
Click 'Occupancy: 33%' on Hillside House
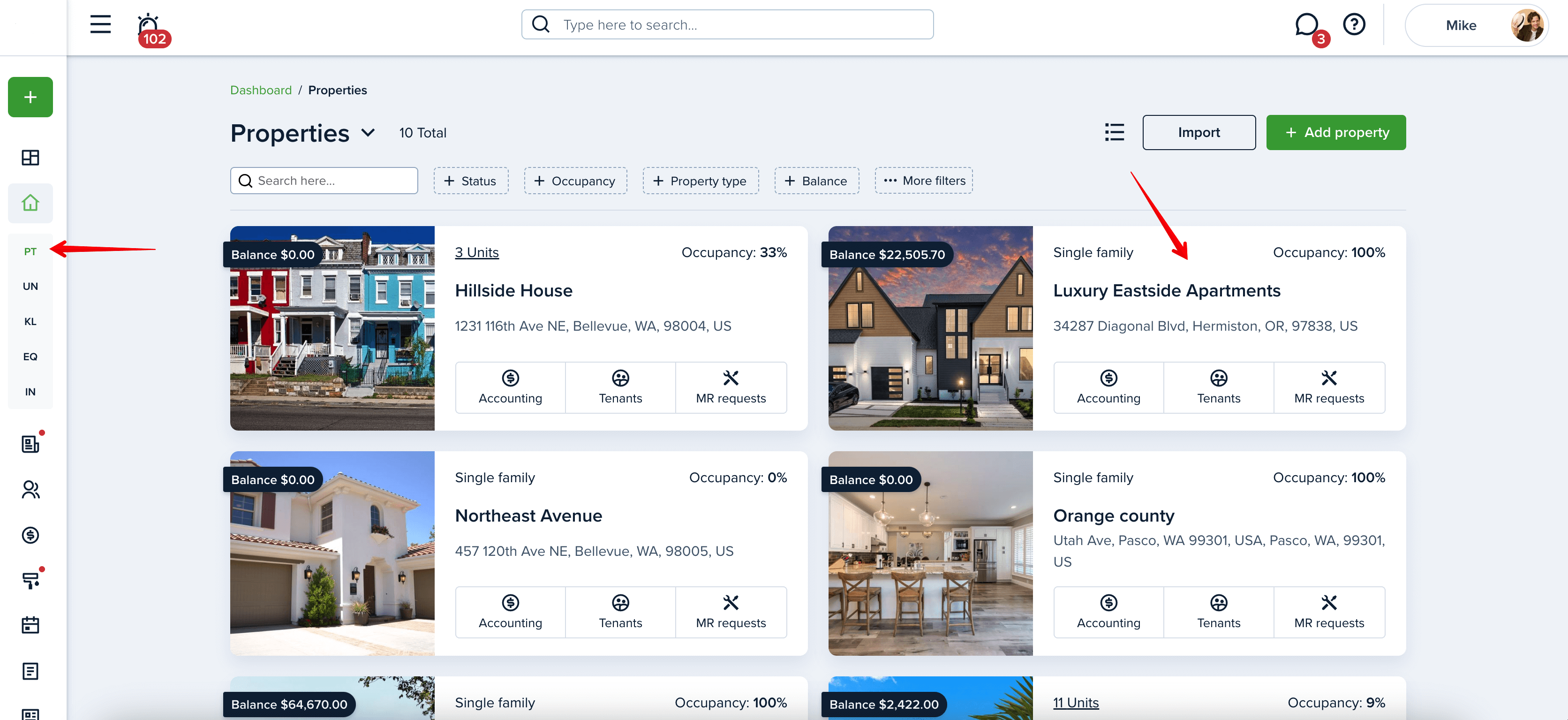click(734, 253)
